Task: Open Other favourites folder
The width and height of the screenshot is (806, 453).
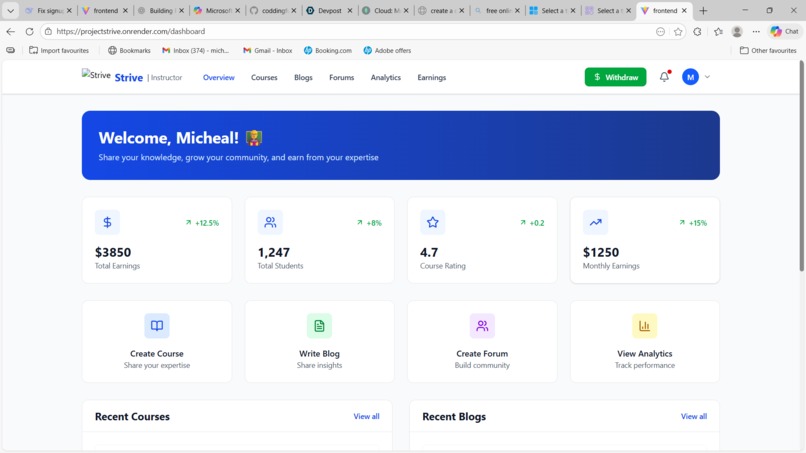Action: coord(768,50)
